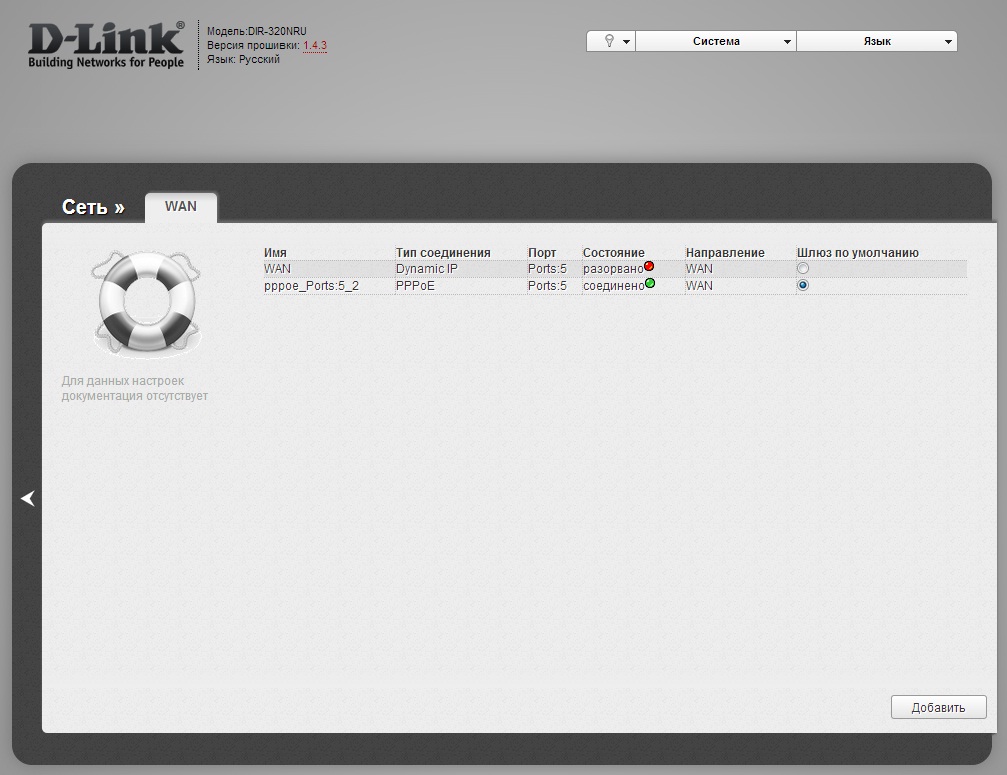Click the D-Link logo
This screenshot has width=1007, height=775.
(x=106, y=45)
